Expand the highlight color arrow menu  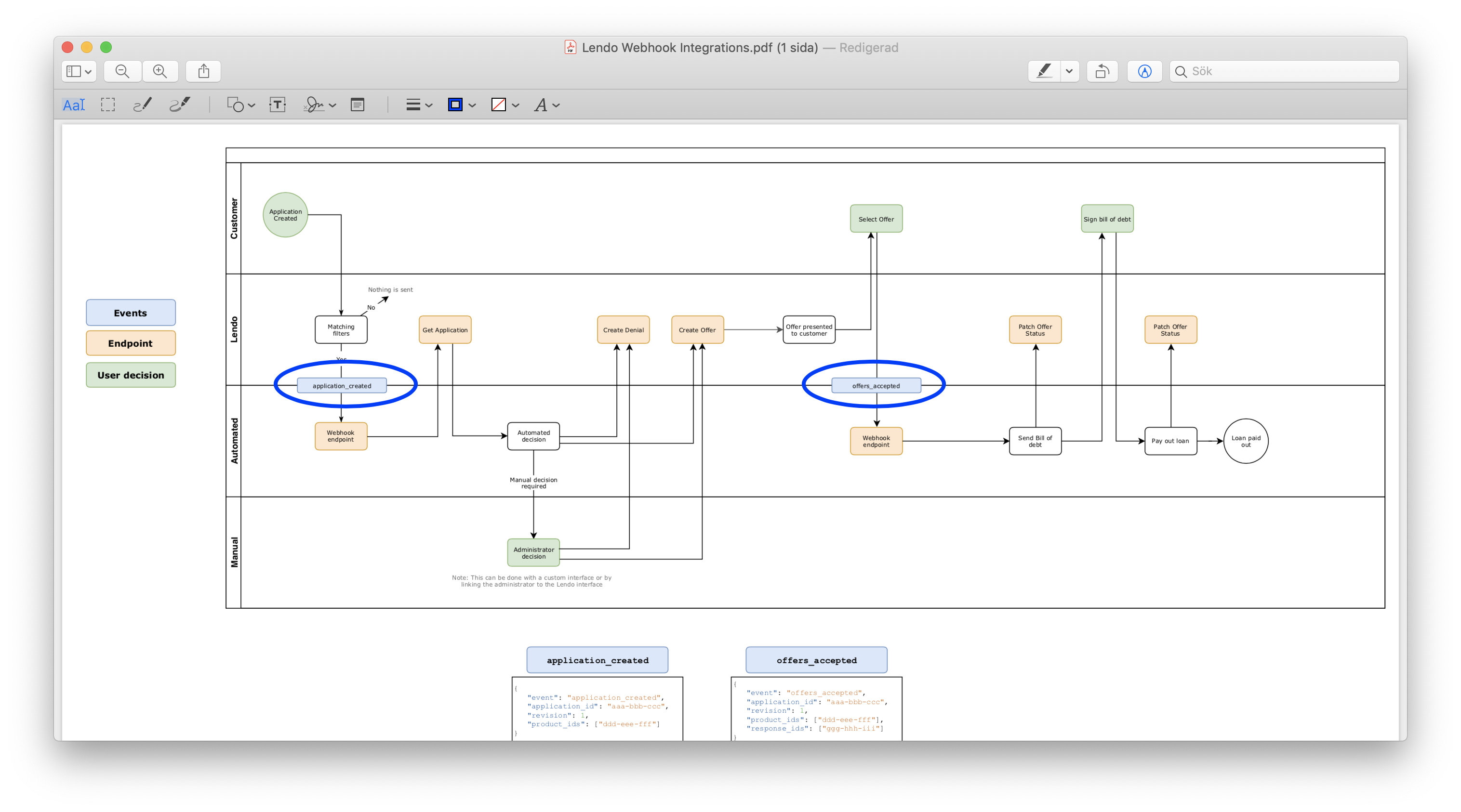click(x=1069, y=71)
